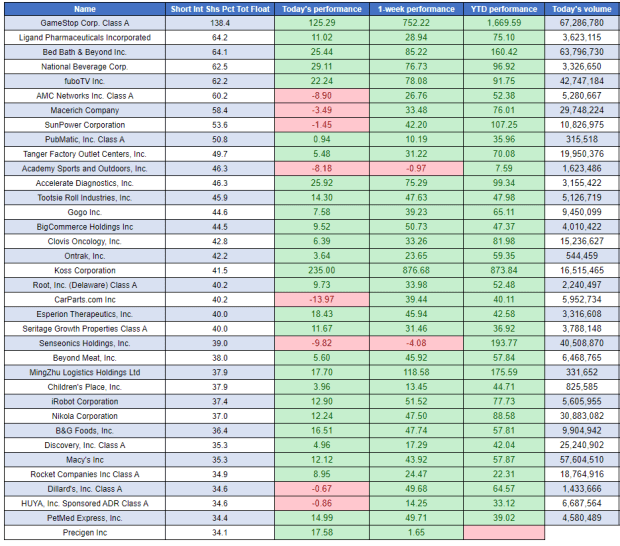Click Rocket Companies Inc Class A cell

85,474
